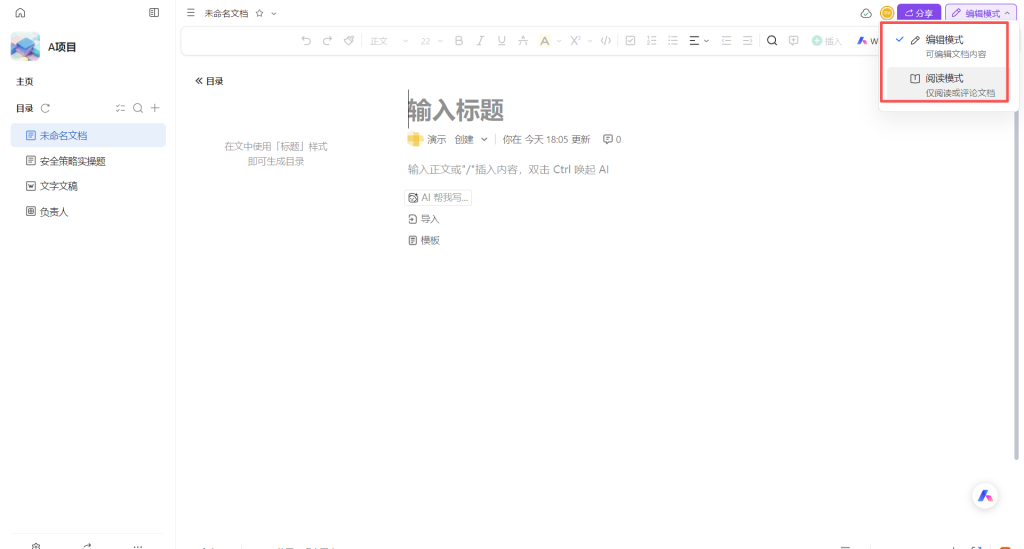Decrease paragraph indent
The image size is (1024, 549).
726,40
